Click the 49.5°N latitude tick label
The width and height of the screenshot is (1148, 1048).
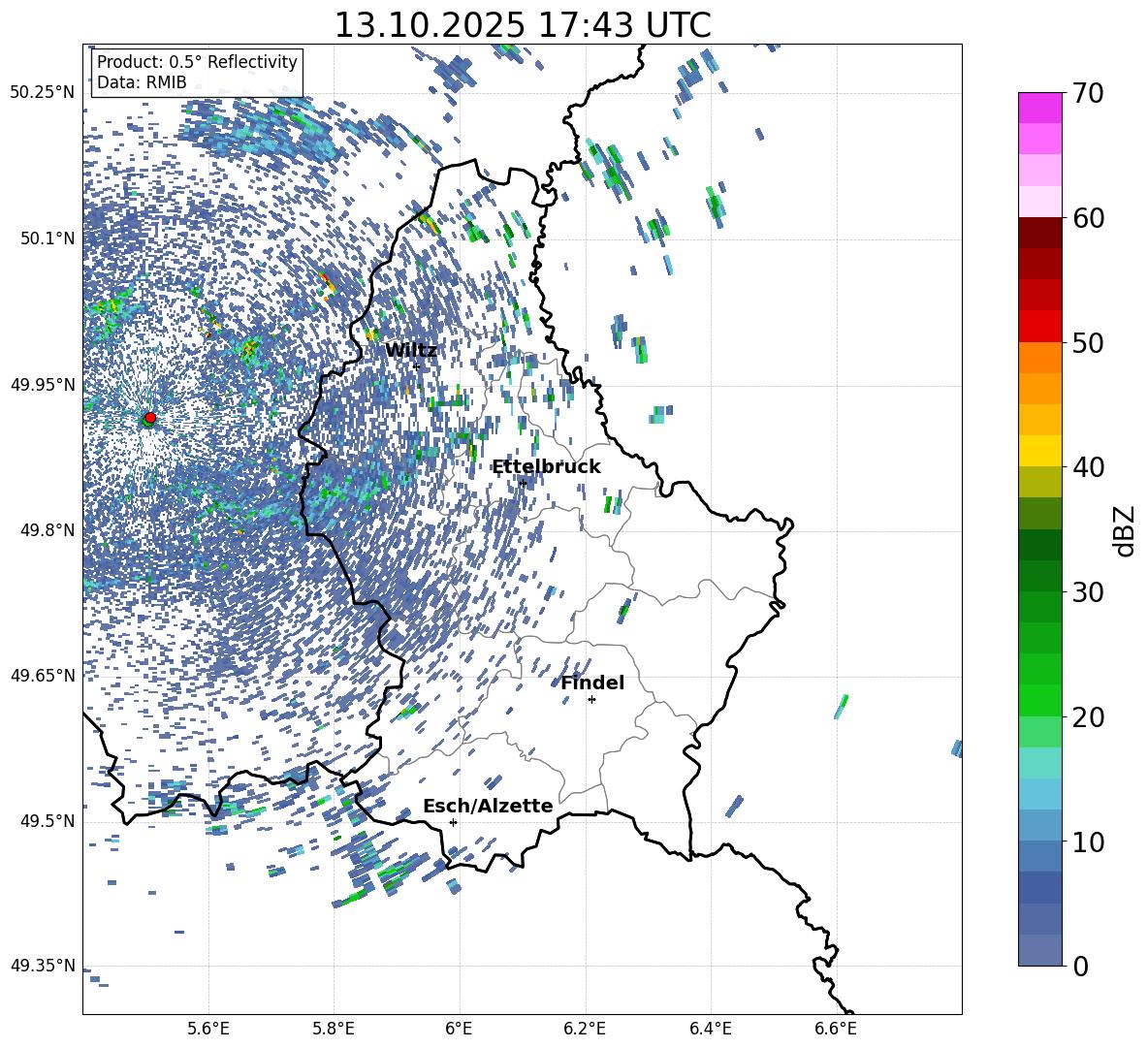pyautogui.click(x=48, y=821)
